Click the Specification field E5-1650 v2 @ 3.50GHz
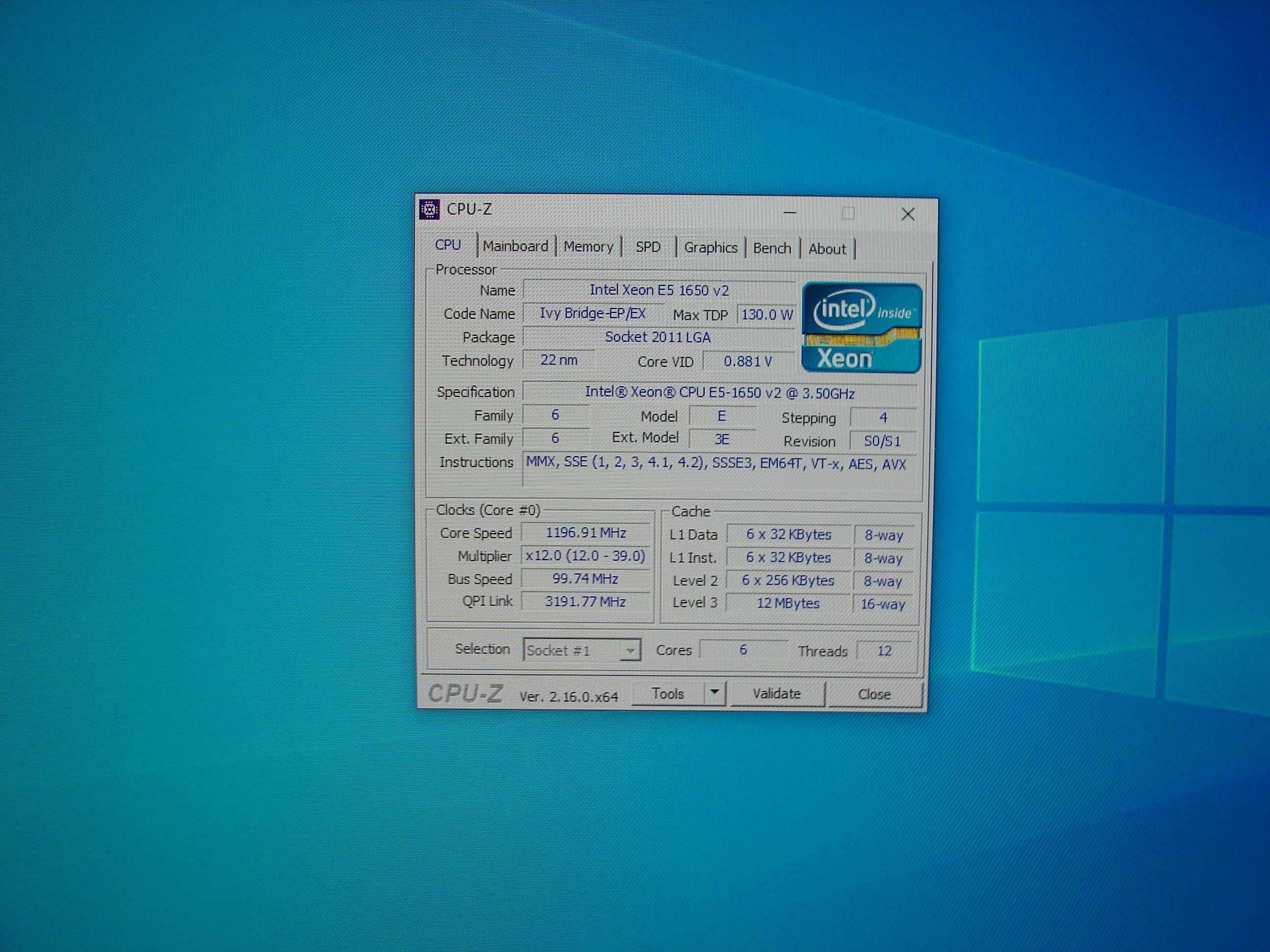The width and height of the screenshot is (1270, 952). [x=720, y=393]
